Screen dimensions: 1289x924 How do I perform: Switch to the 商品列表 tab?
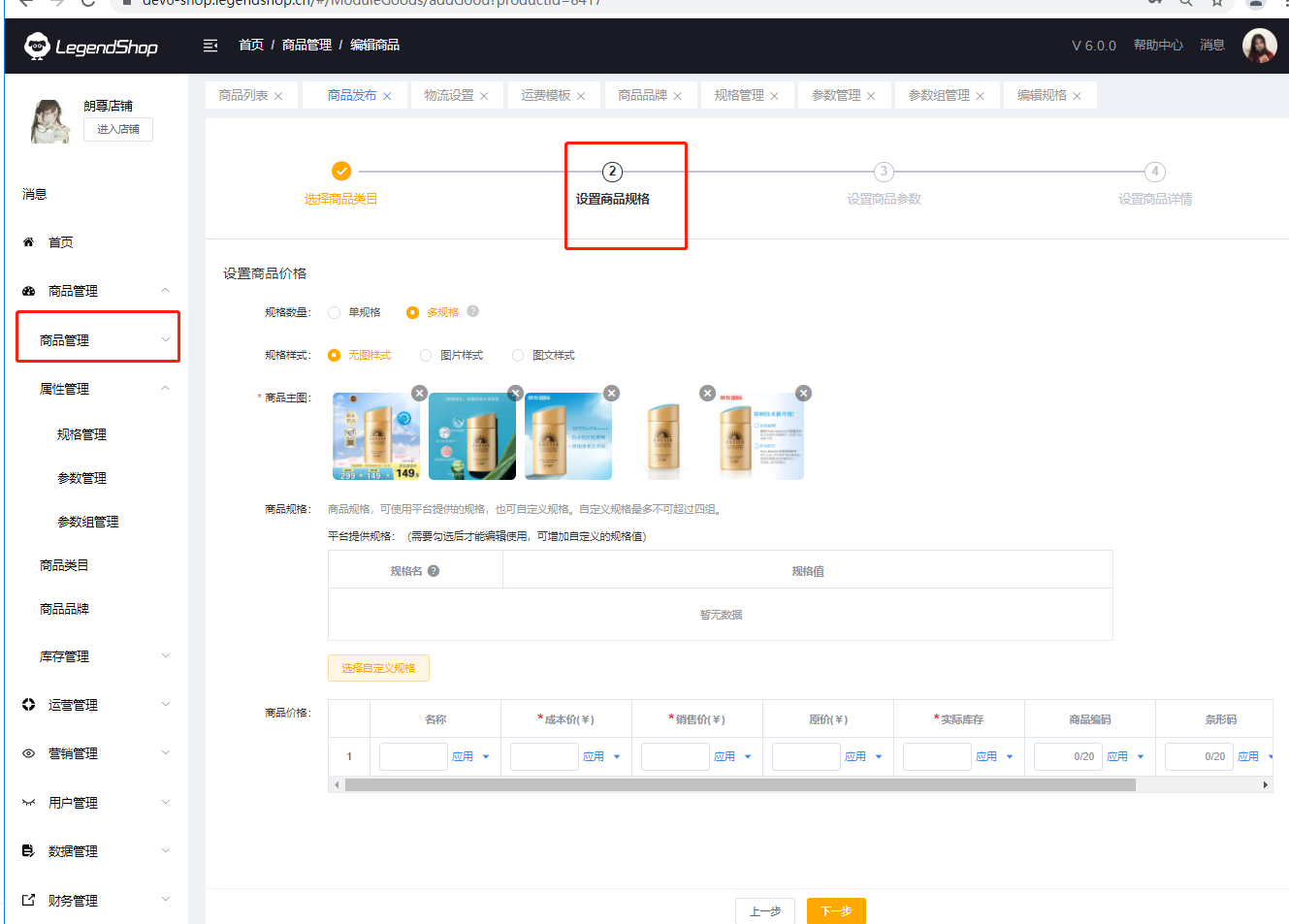click(x=243, y=95)
